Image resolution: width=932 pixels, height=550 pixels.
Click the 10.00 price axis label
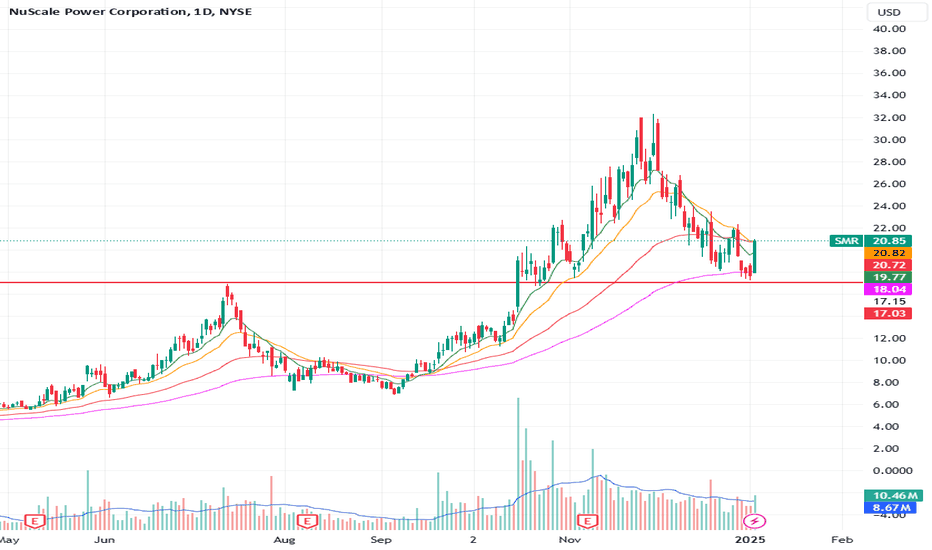(x=889, y=360)
